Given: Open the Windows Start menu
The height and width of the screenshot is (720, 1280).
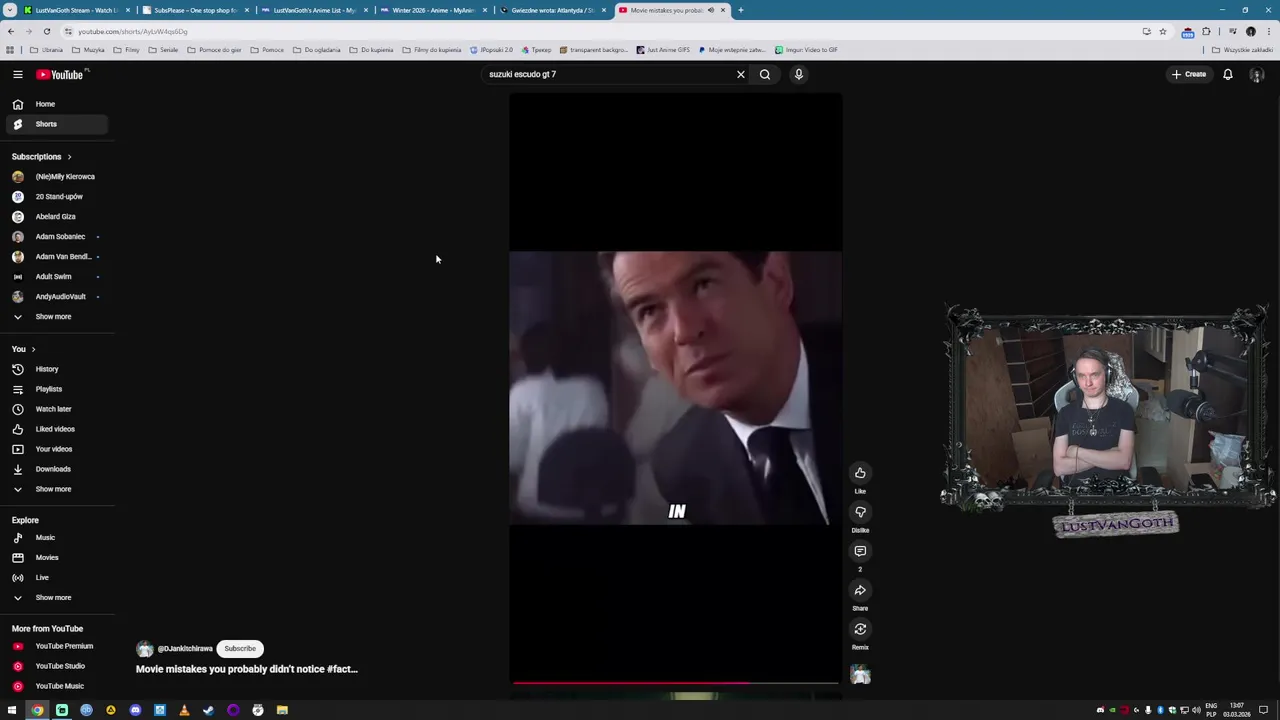Looking at the screenshot, I should click(x=13, y=710).
